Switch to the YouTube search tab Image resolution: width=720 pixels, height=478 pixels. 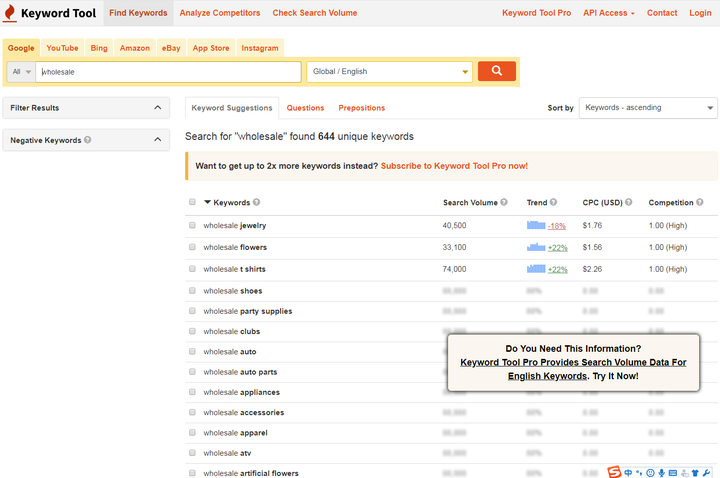coord(62,48)
